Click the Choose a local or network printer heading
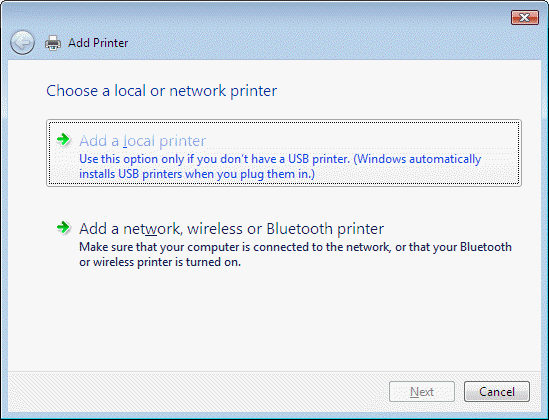 tap(161, 91)
